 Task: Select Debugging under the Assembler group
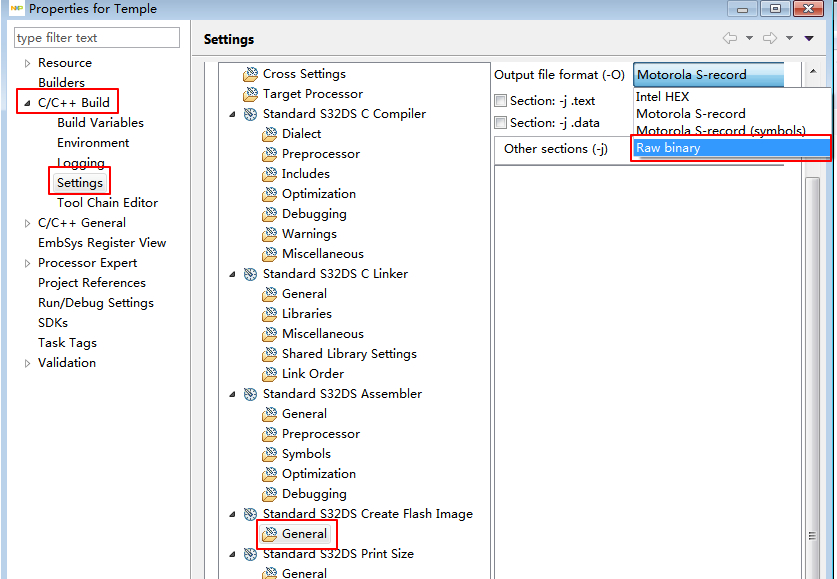(314, 494)
